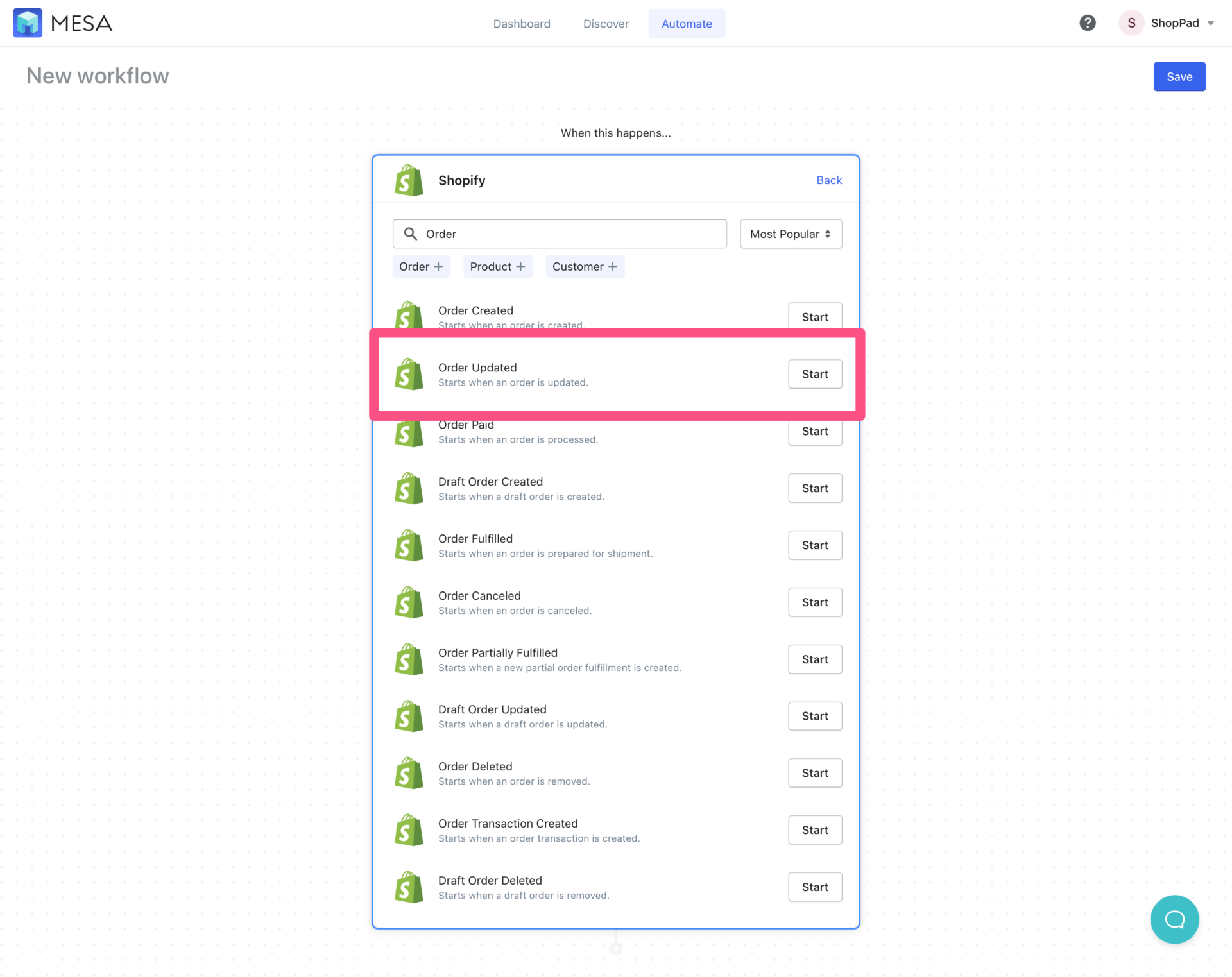1232x977 pixels.
Task: Expand the ShopPad account dropdown
Action: coord(1211,22)
